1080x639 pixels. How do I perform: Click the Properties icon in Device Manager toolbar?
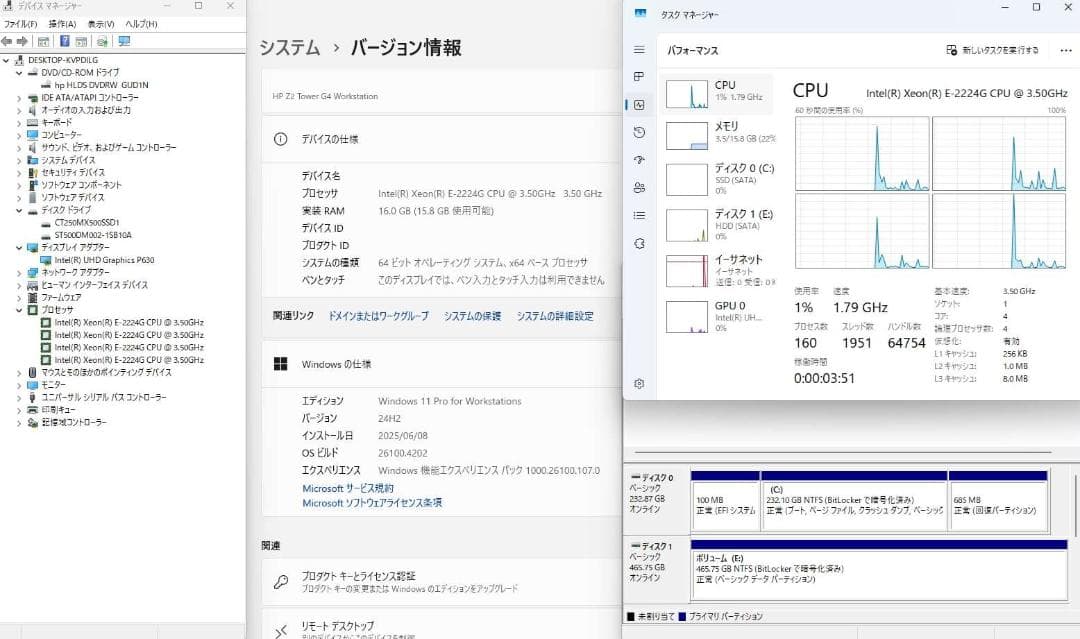coord(82,41)
